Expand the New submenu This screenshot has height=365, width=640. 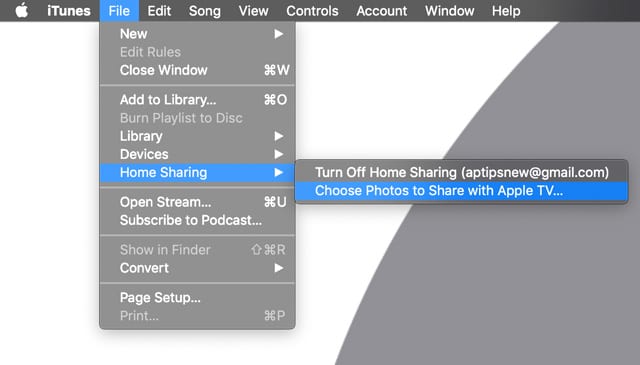pyautogui.click(x=198, y=34)
